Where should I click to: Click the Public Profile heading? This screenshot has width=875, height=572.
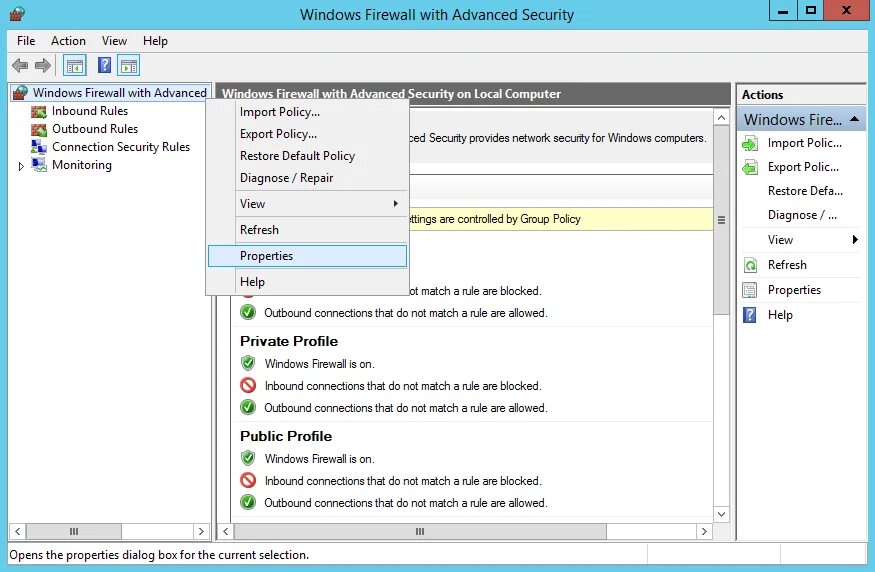pos(286,436)
